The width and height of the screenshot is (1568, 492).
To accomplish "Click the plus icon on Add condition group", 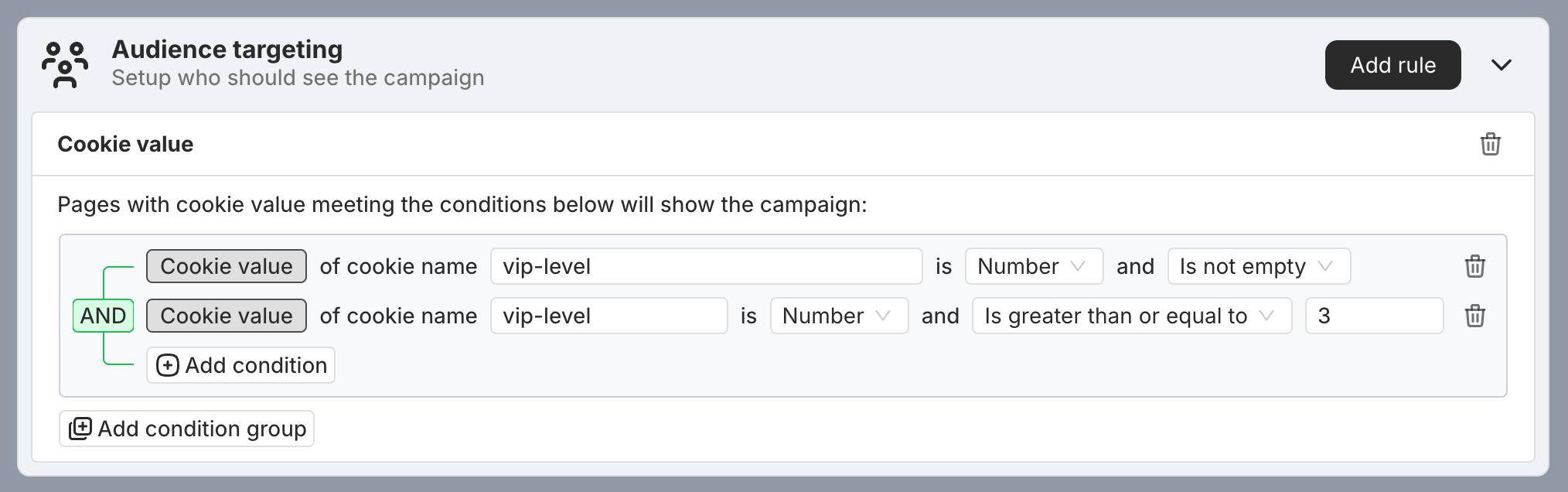I will 80,428.
